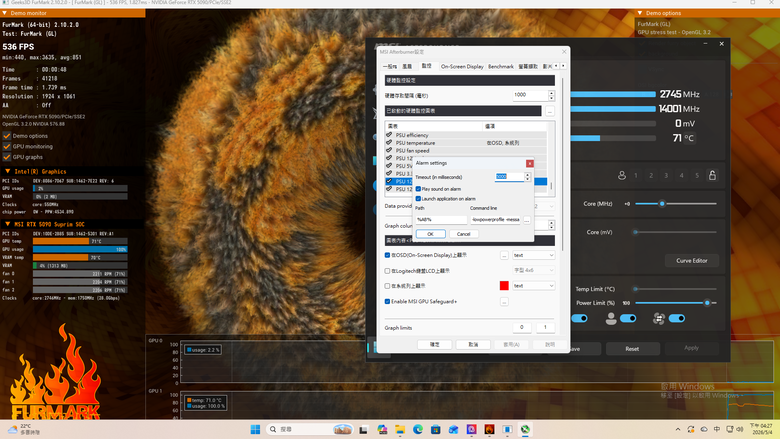Click the Core (MHz) slider
Image resolution: width=780 pixels, height=439 pixels.
pos(676,204)
